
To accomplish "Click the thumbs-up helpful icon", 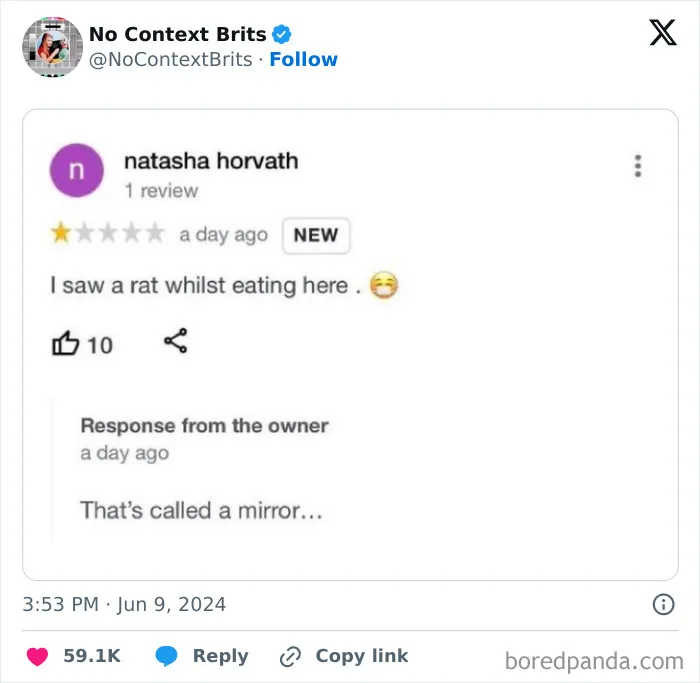I will [66, 343].
